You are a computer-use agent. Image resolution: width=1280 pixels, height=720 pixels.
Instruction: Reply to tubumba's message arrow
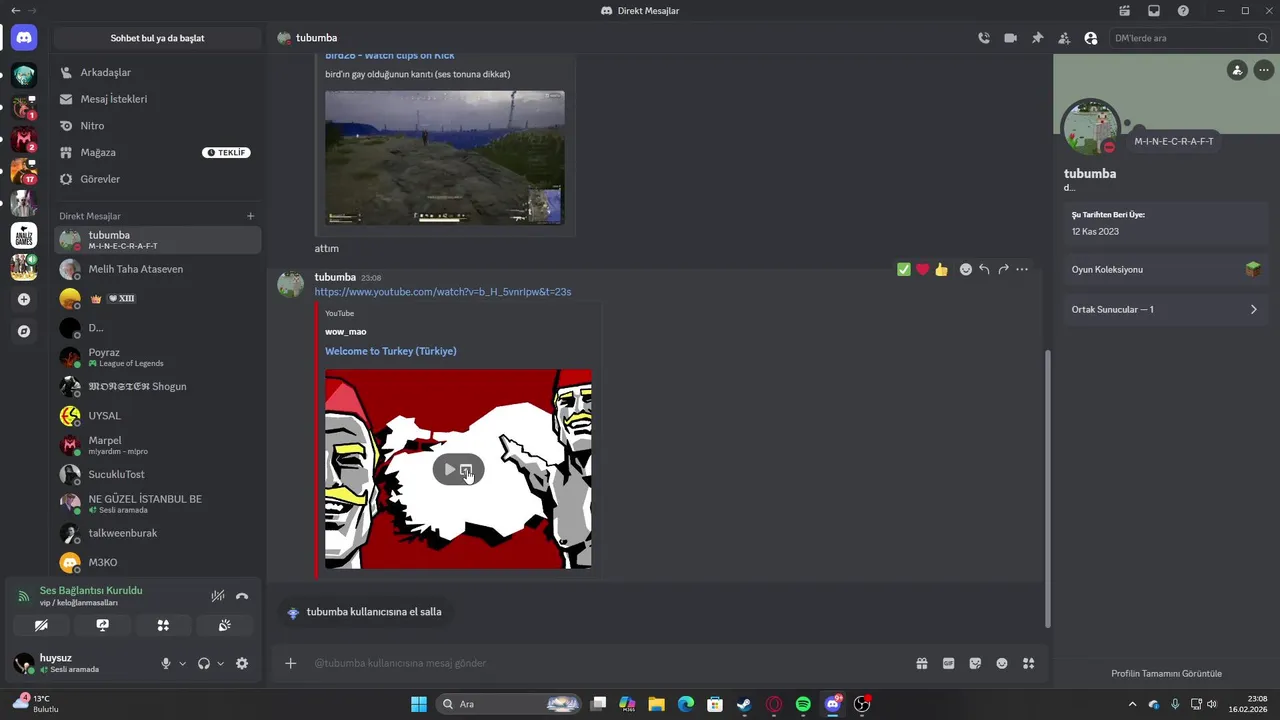click(985, 269)
